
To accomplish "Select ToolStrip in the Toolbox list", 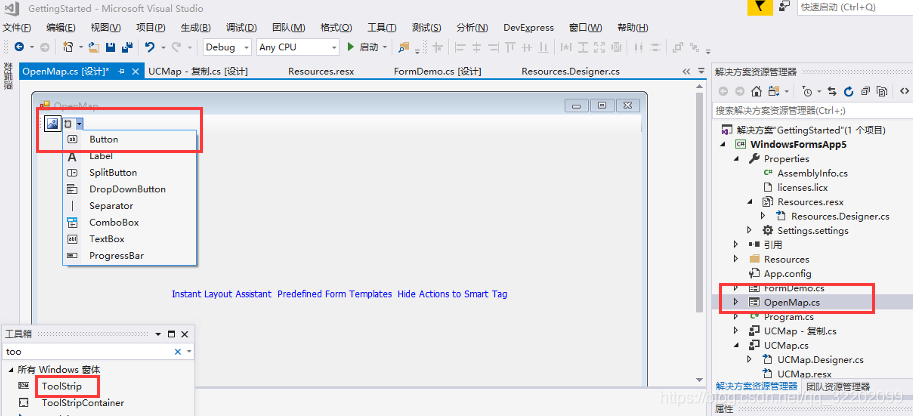I will 62,386.
